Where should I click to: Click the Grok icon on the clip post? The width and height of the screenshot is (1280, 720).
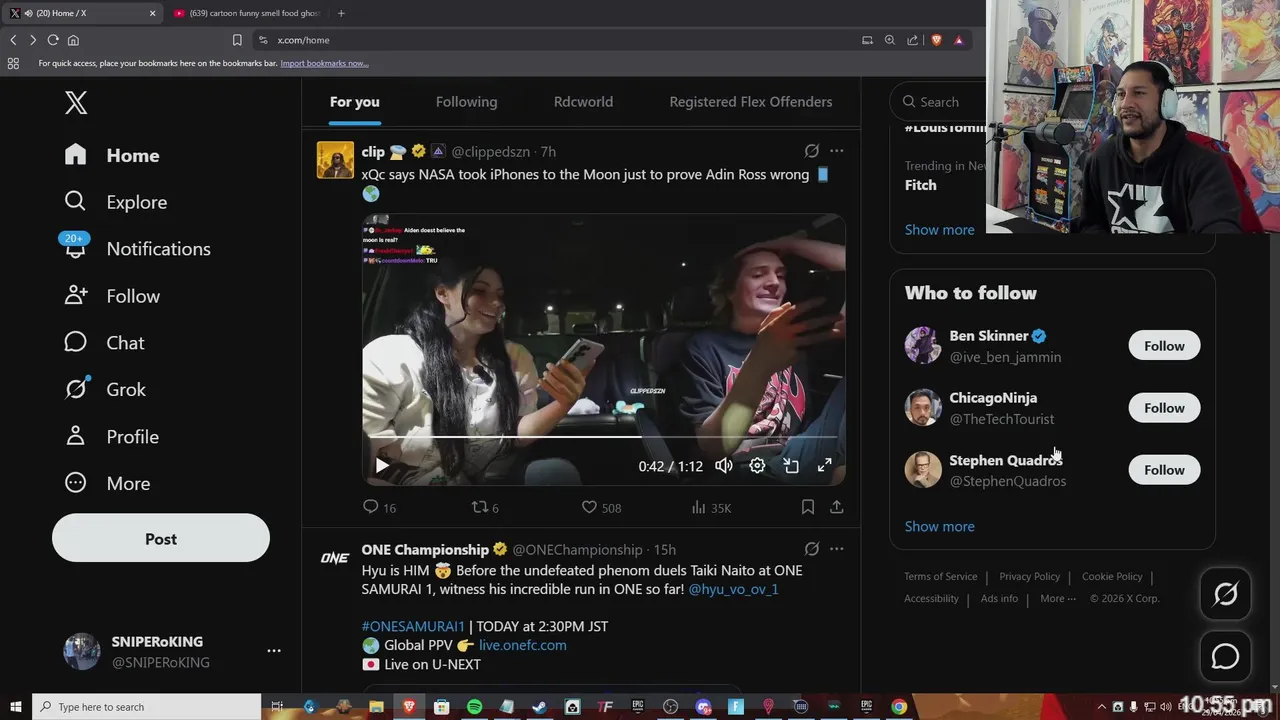pos(812,151)
